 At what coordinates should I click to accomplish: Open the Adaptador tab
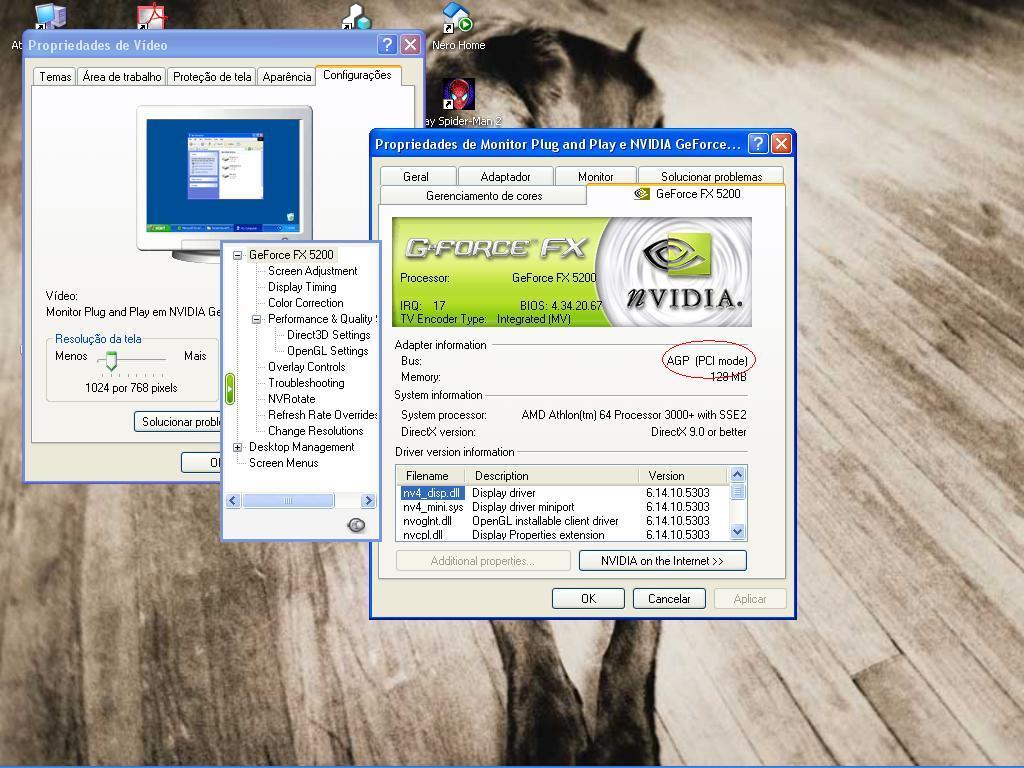[x=505, y=176]
